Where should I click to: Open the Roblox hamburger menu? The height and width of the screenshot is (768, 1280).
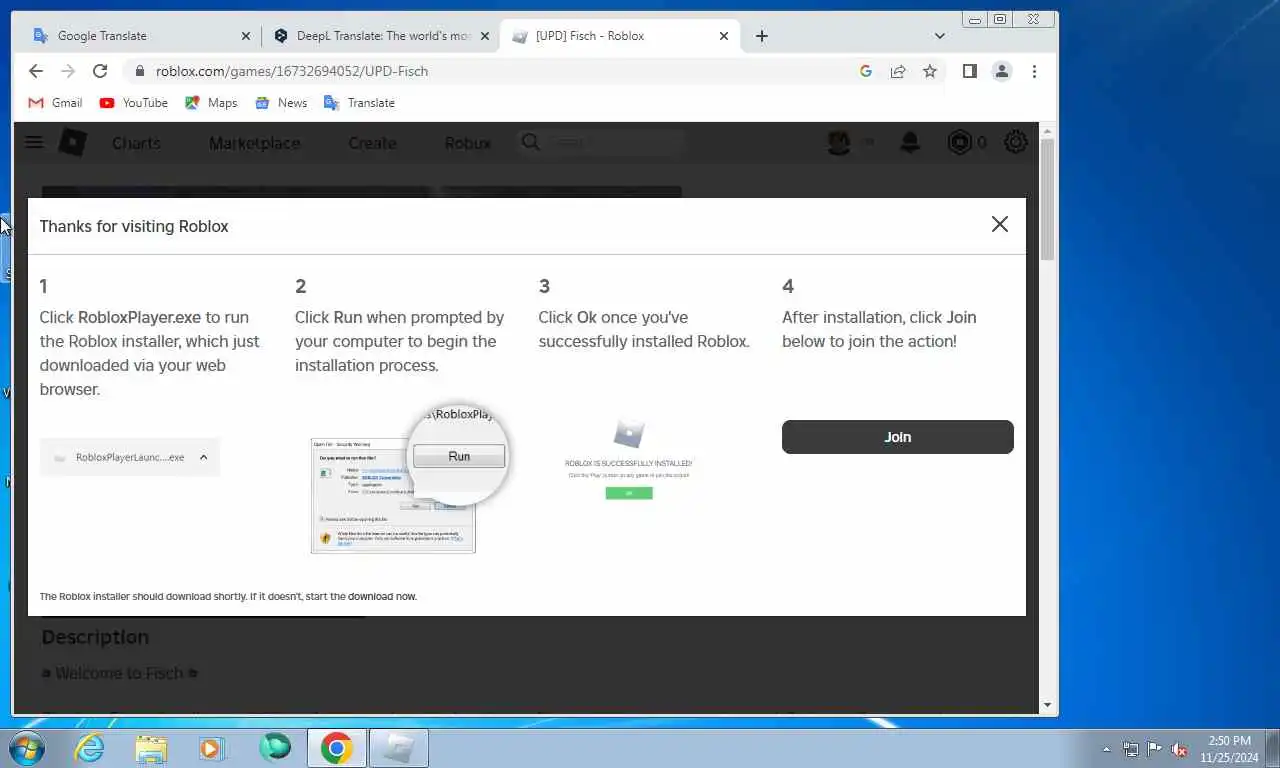click(34, 142)
